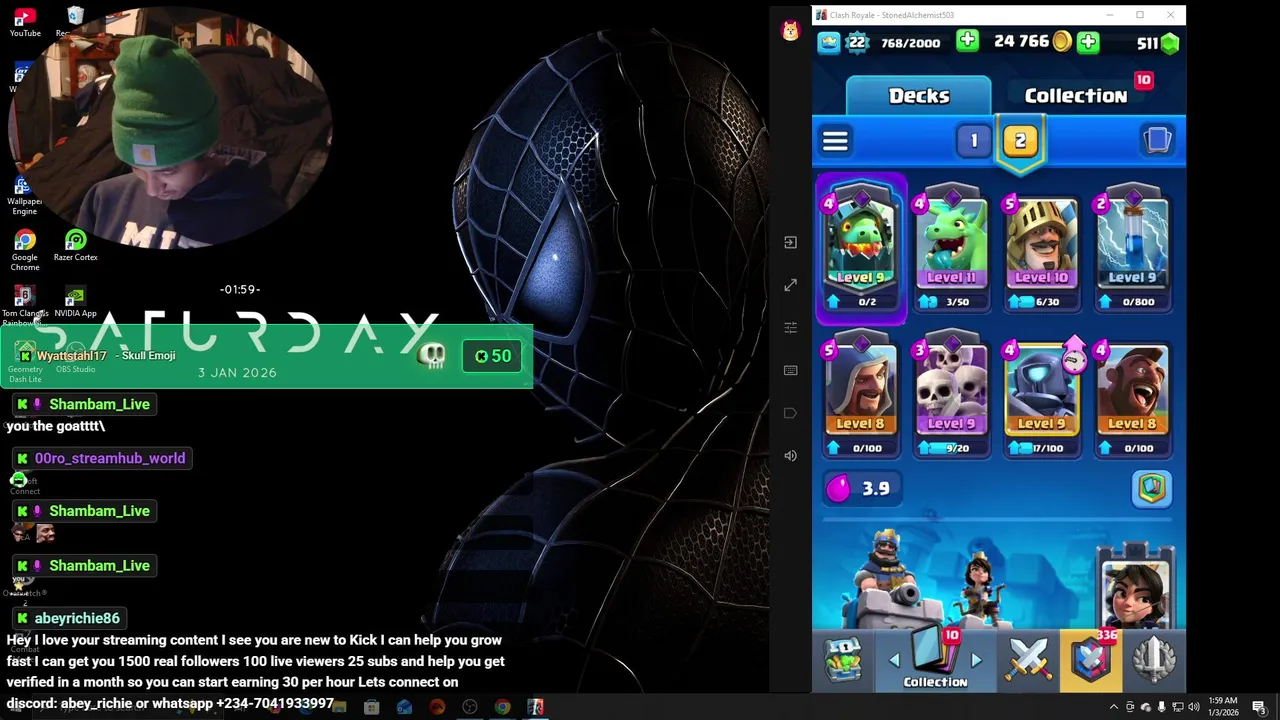Click the tag-shaped icon in emulator sidebar
Image resolution: width=1280 pixels, height=720 pixels.
[x=791, y=413]
